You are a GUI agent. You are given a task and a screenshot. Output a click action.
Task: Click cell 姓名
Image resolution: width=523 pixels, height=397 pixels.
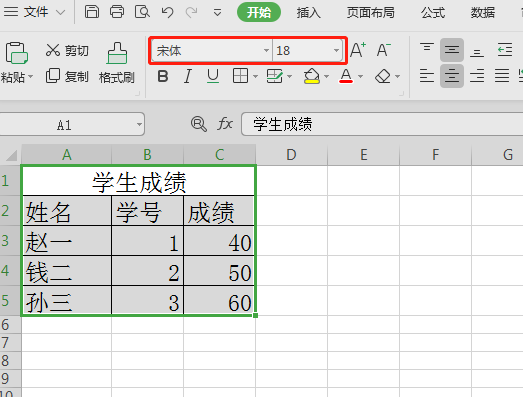pos(67,211)
